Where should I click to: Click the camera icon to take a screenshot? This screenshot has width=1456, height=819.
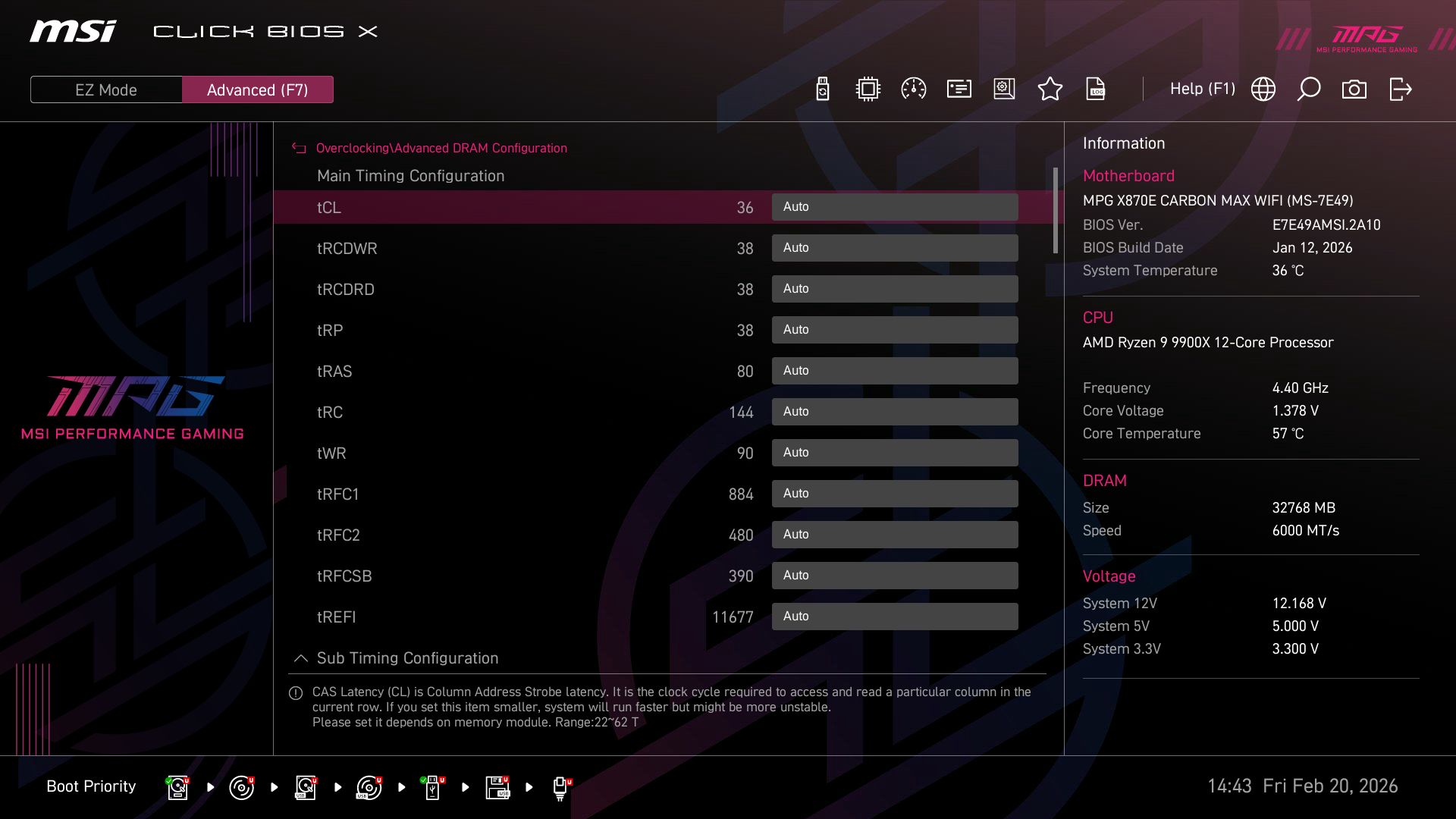click(x=1354, y=89)
